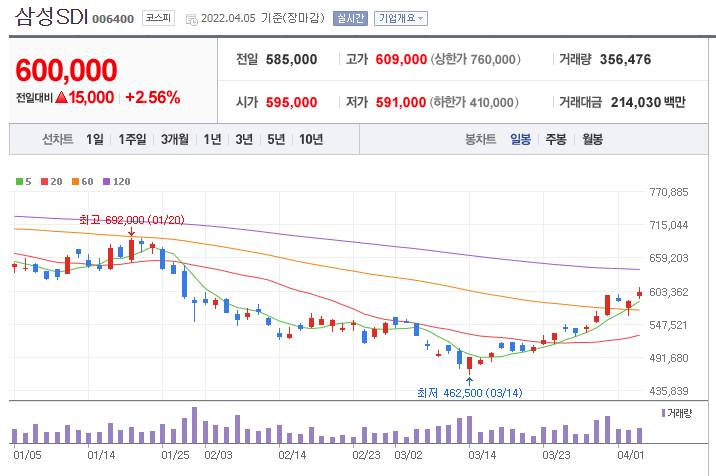This screenshot has width=716, height=476.
Task: Click the 770,885 price axis label
Action: (669, 192)
